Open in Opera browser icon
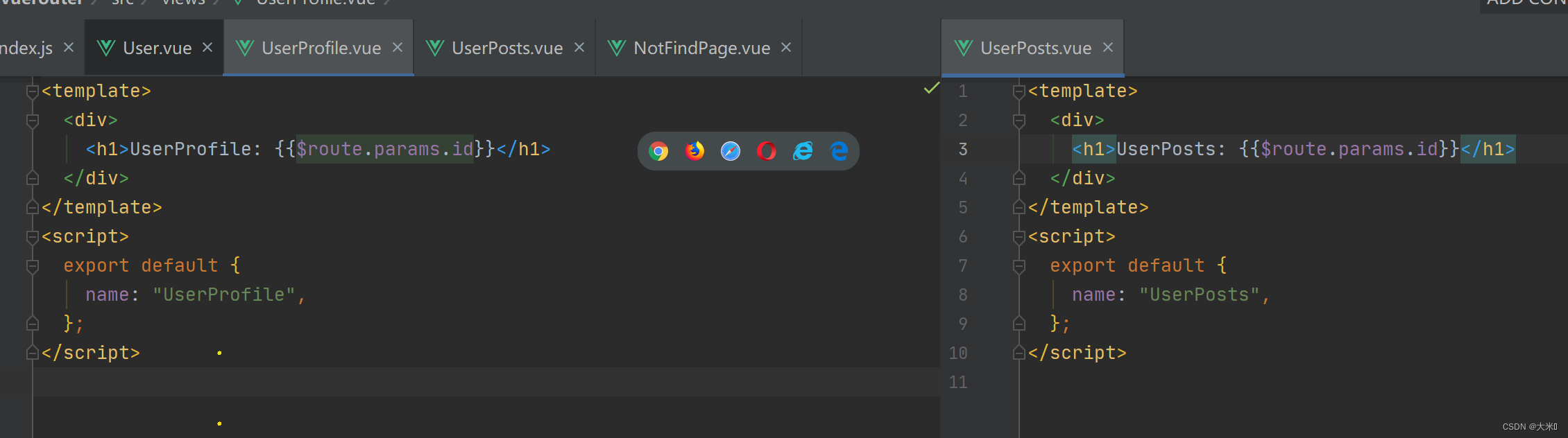Screen dimensions: 1568x438 [767, 150]
